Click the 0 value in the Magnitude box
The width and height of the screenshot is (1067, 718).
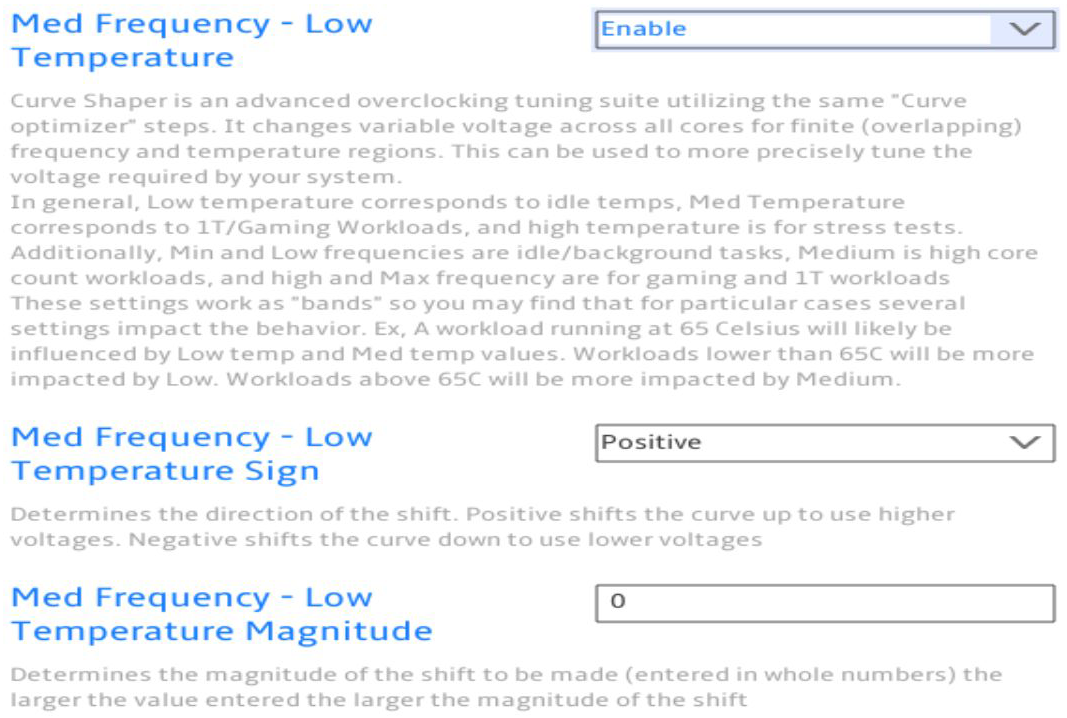click(617, 601)
